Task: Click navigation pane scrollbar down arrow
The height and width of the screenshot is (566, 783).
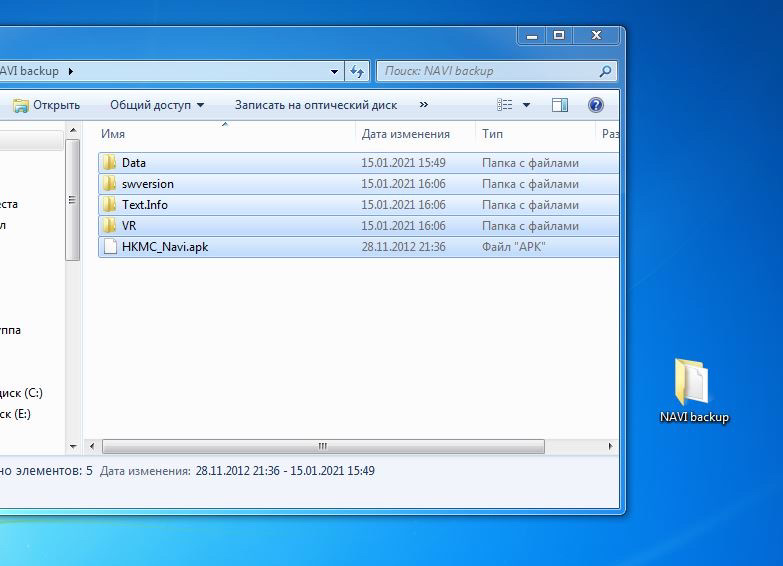Action: pos(73,446)
